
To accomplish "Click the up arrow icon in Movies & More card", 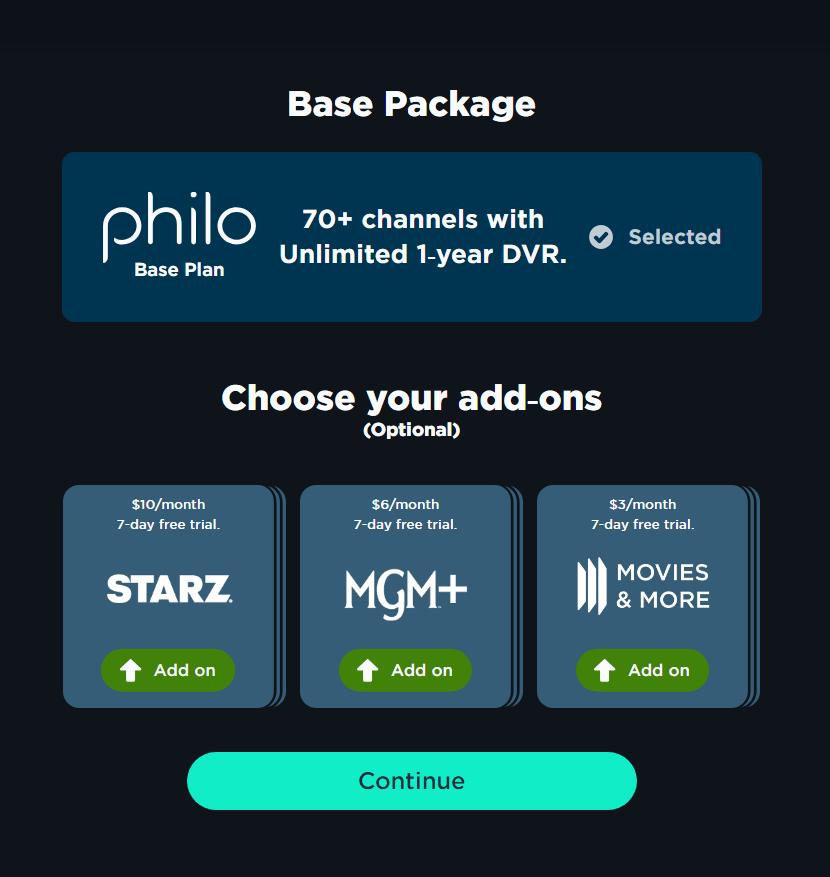I will [x=605, y=670].
